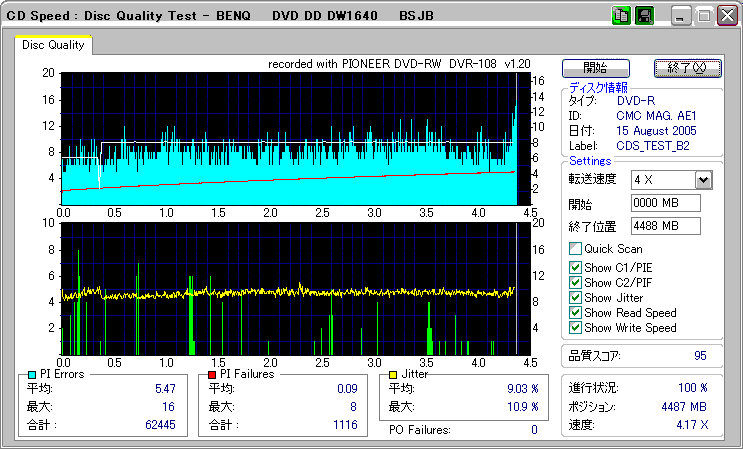Toggle the Quick Scan checkbox
Screen dimensions: 743x449
(x=575, y=249)
